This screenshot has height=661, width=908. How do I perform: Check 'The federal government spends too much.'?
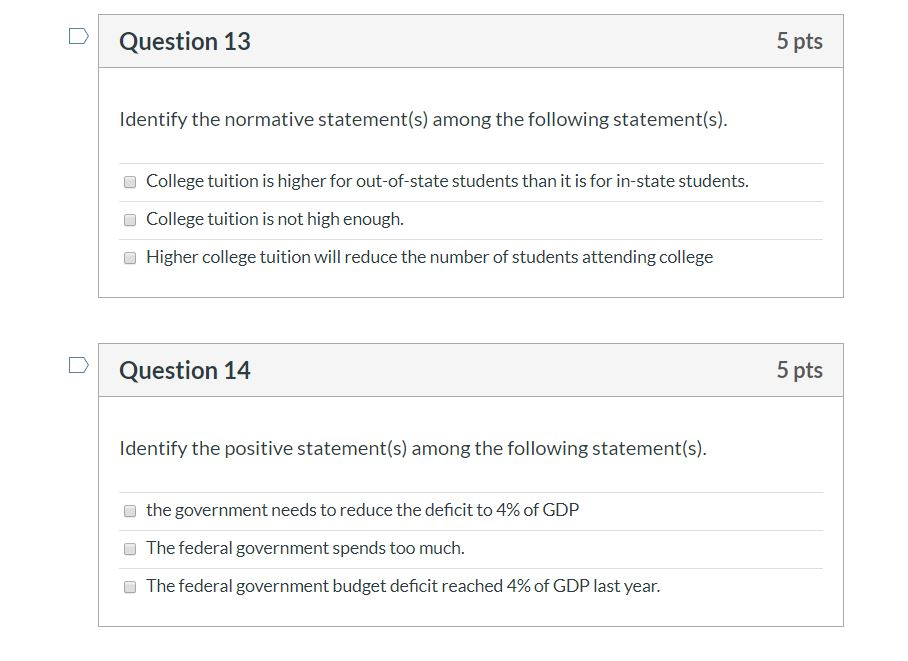[128, 548]
